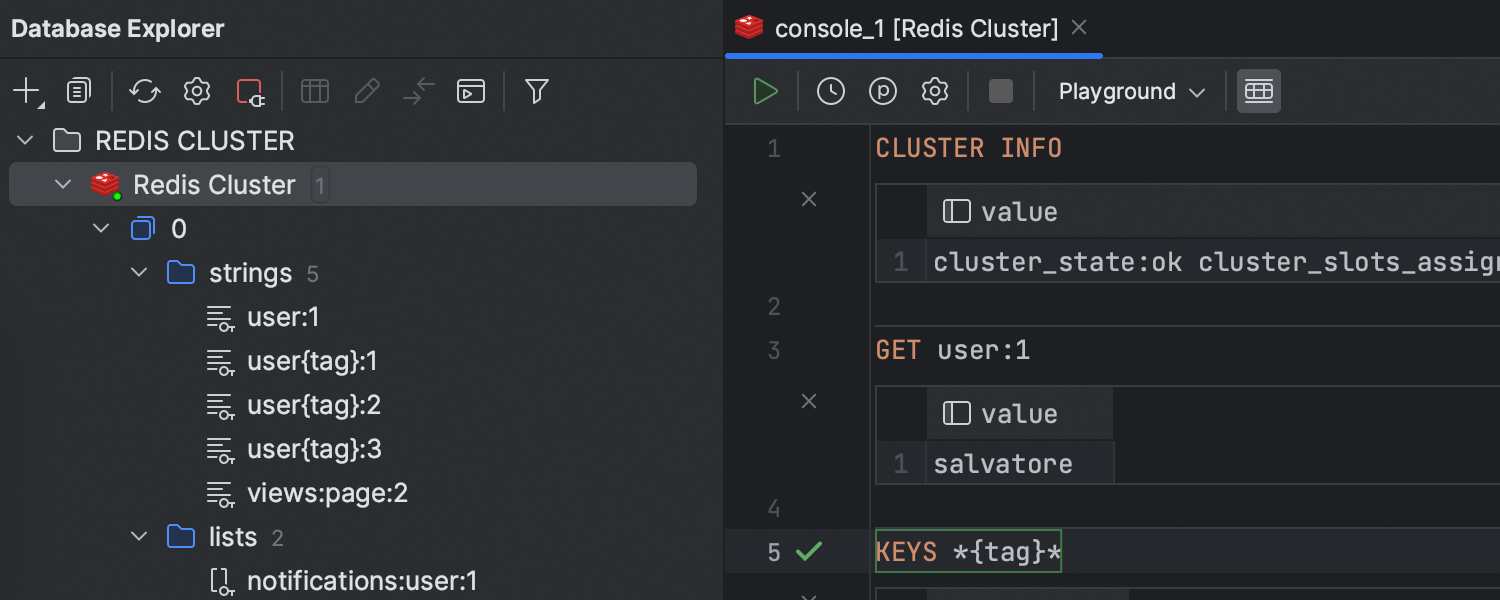Click the salvatore value cell

pos(1003,464)
